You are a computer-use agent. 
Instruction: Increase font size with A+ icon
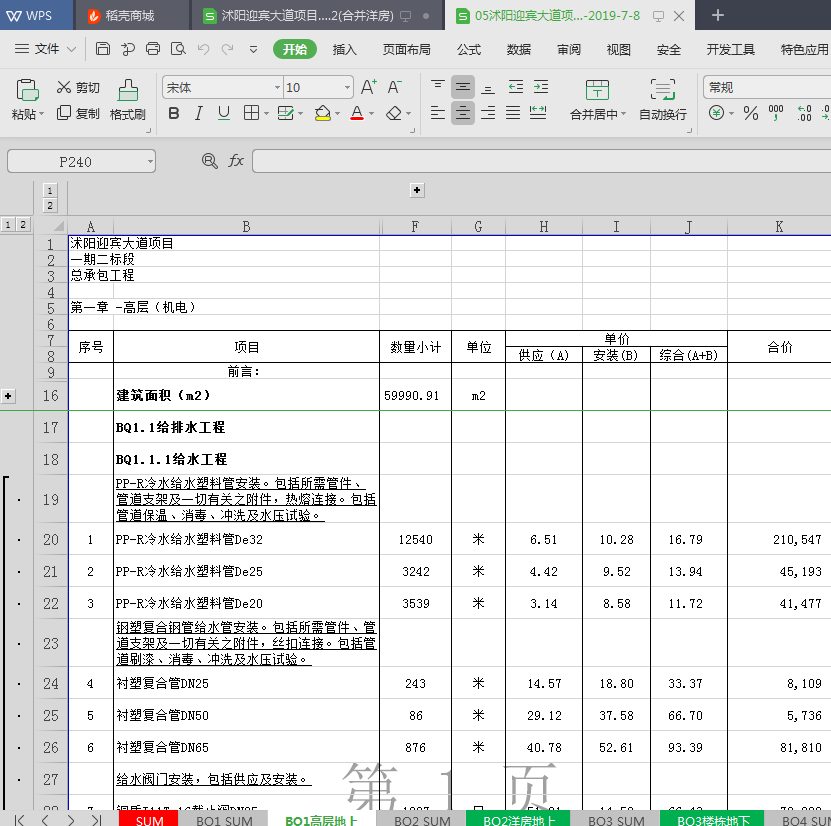click(368, 87)
